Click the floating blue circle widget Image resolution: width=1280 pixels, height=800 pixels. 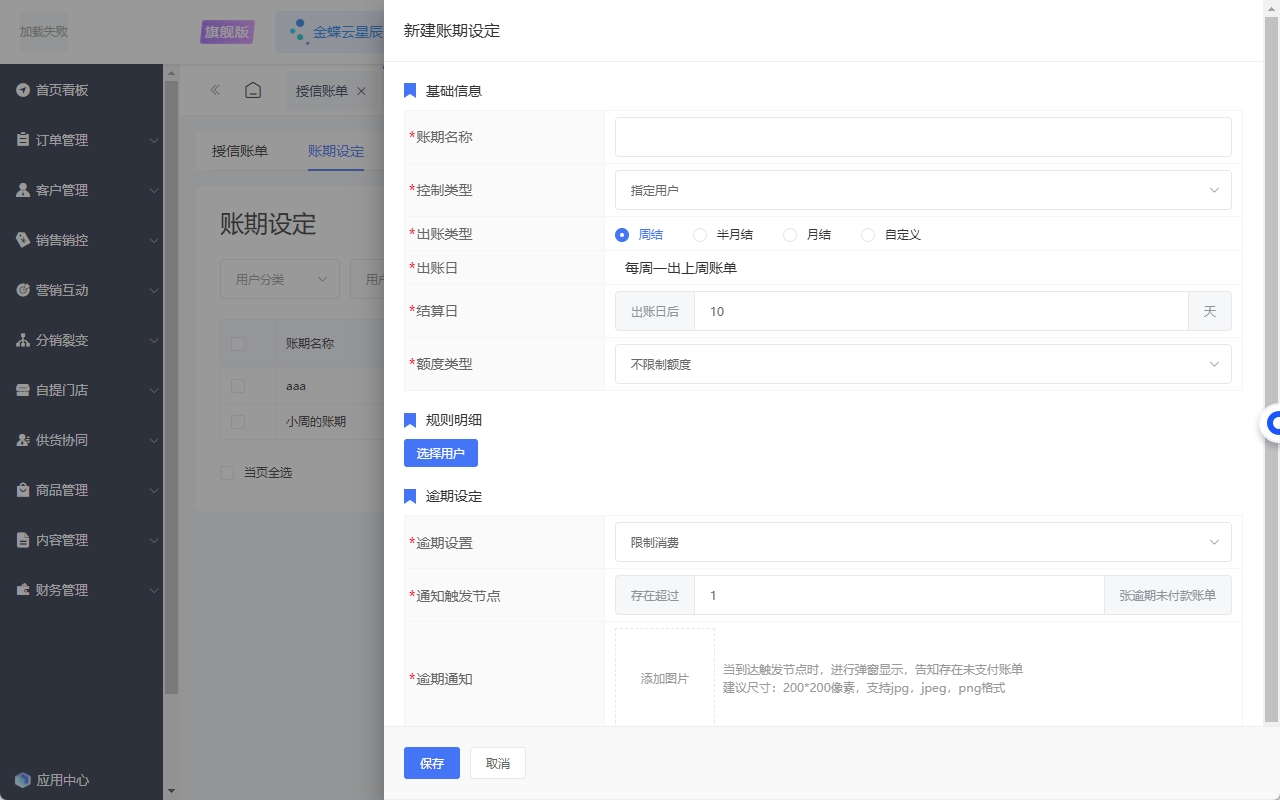[1270, 424]
